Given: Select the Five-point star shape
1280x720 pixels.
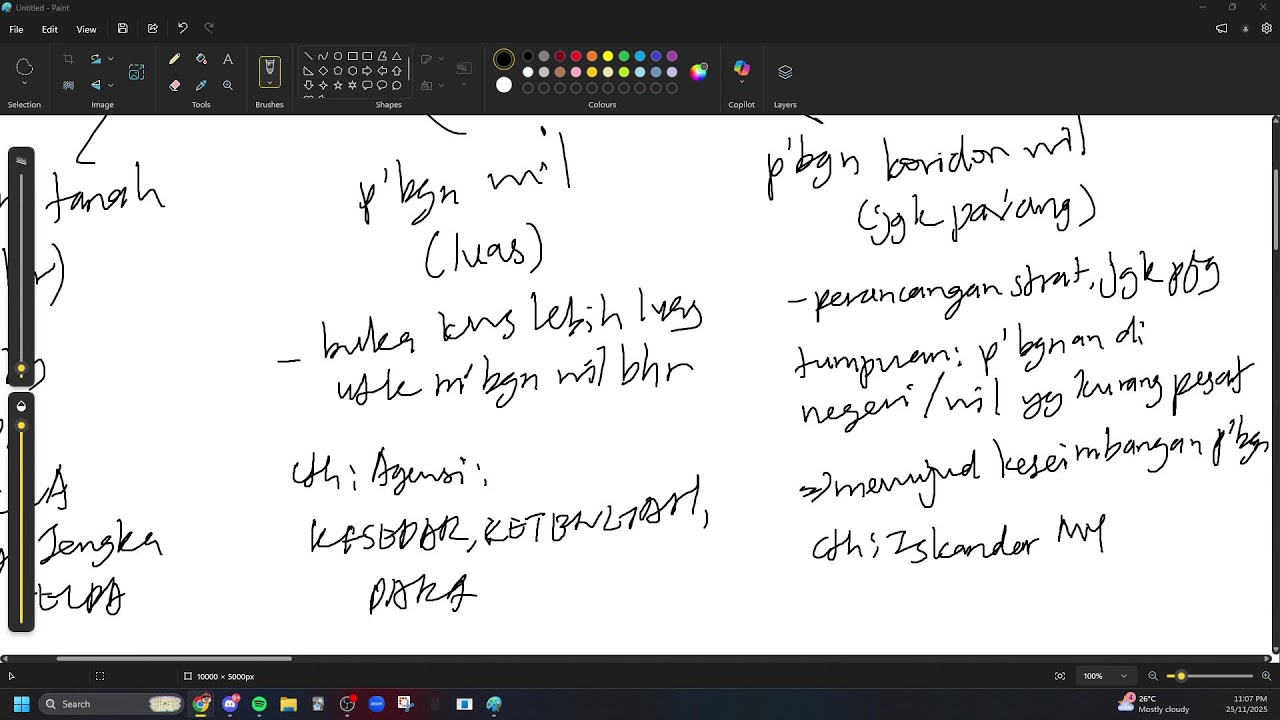Looking at the screenshot, I should click(x=338, y=86).
